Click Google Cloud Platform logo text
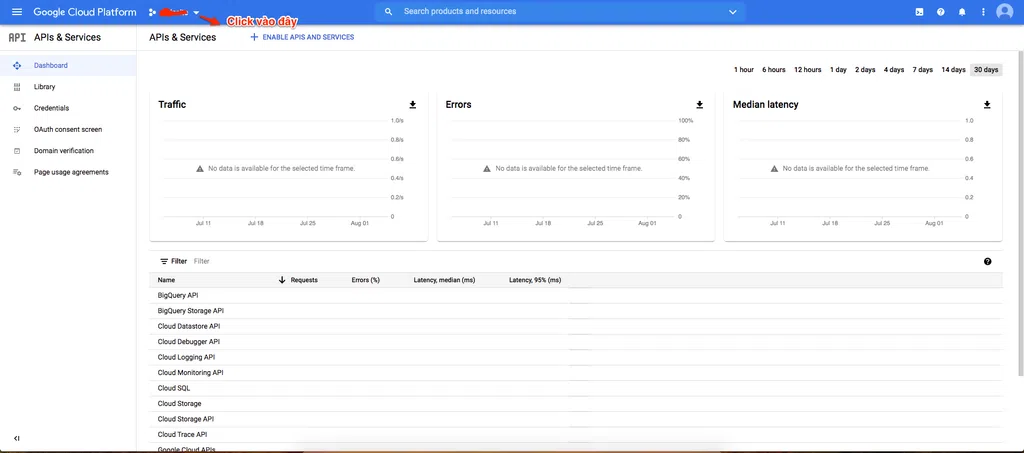This screenshot has height=453, width=1024. 85,12
